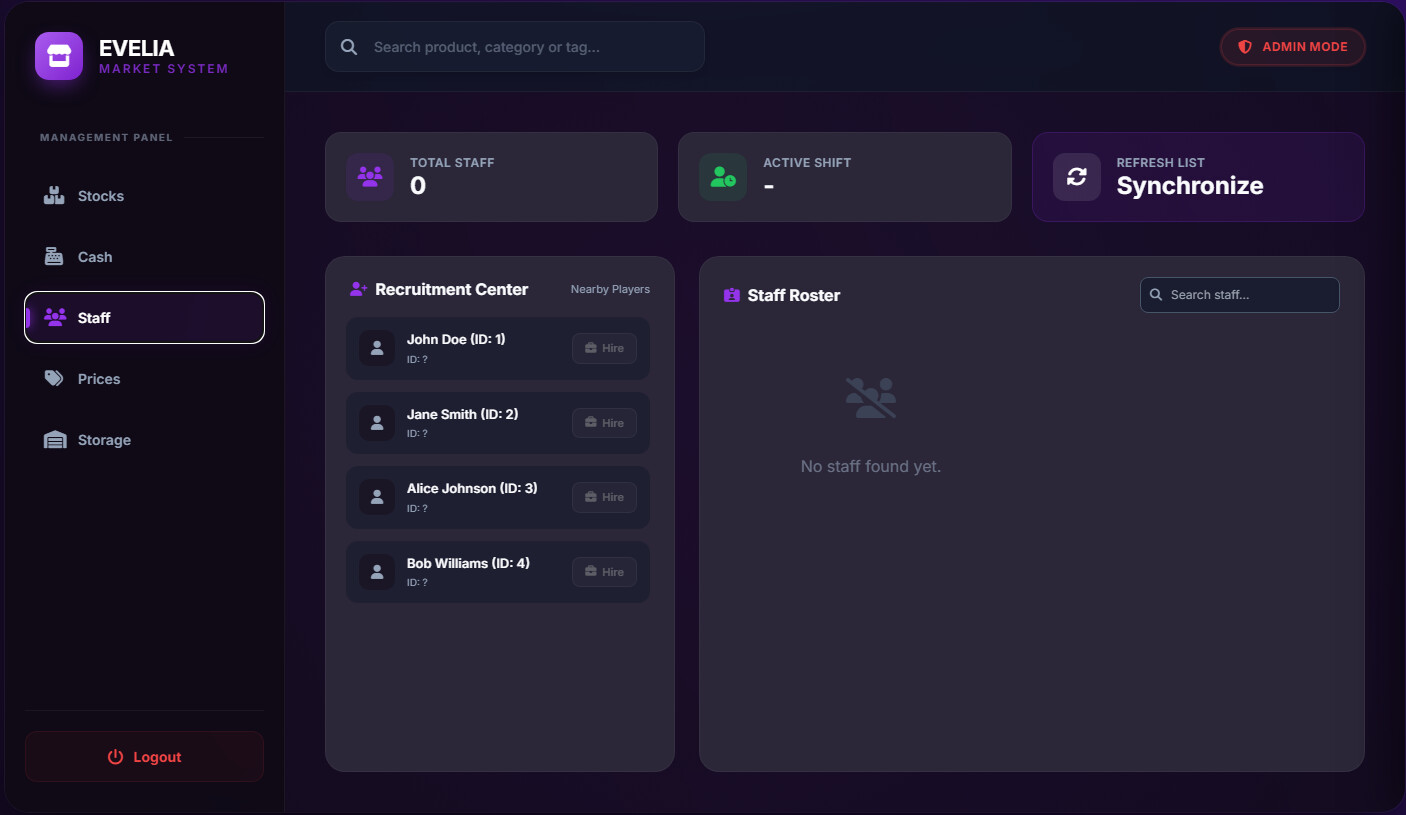Click the Synchronize refresh arrows icon
The width and height of the screenshot is (1406, 815).
click(x=1076, y=177)
